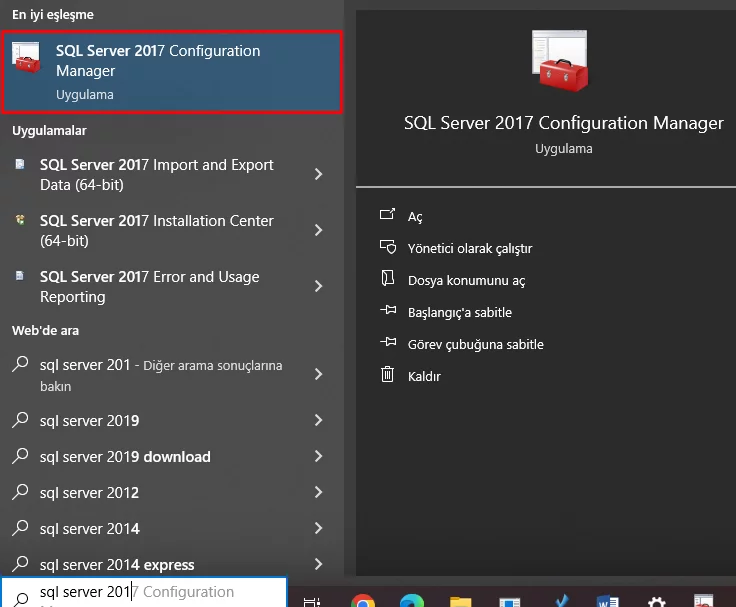Select SQL Server 2017 Error and Usage Reporting
The image size is (736, 607).
point(150,286)
